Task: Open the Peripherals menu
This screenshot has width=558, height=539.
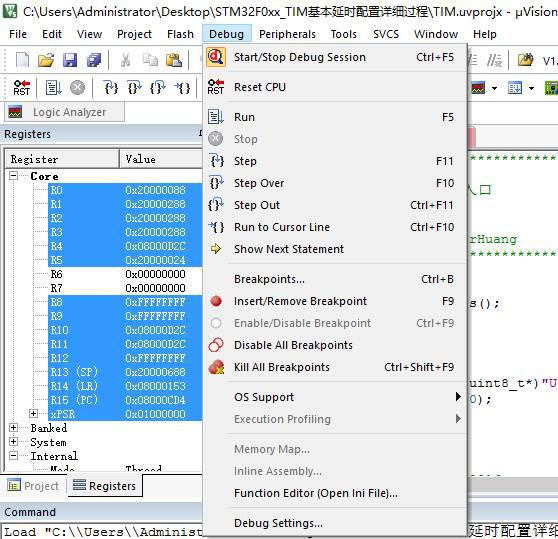Action: pos(287,34)
